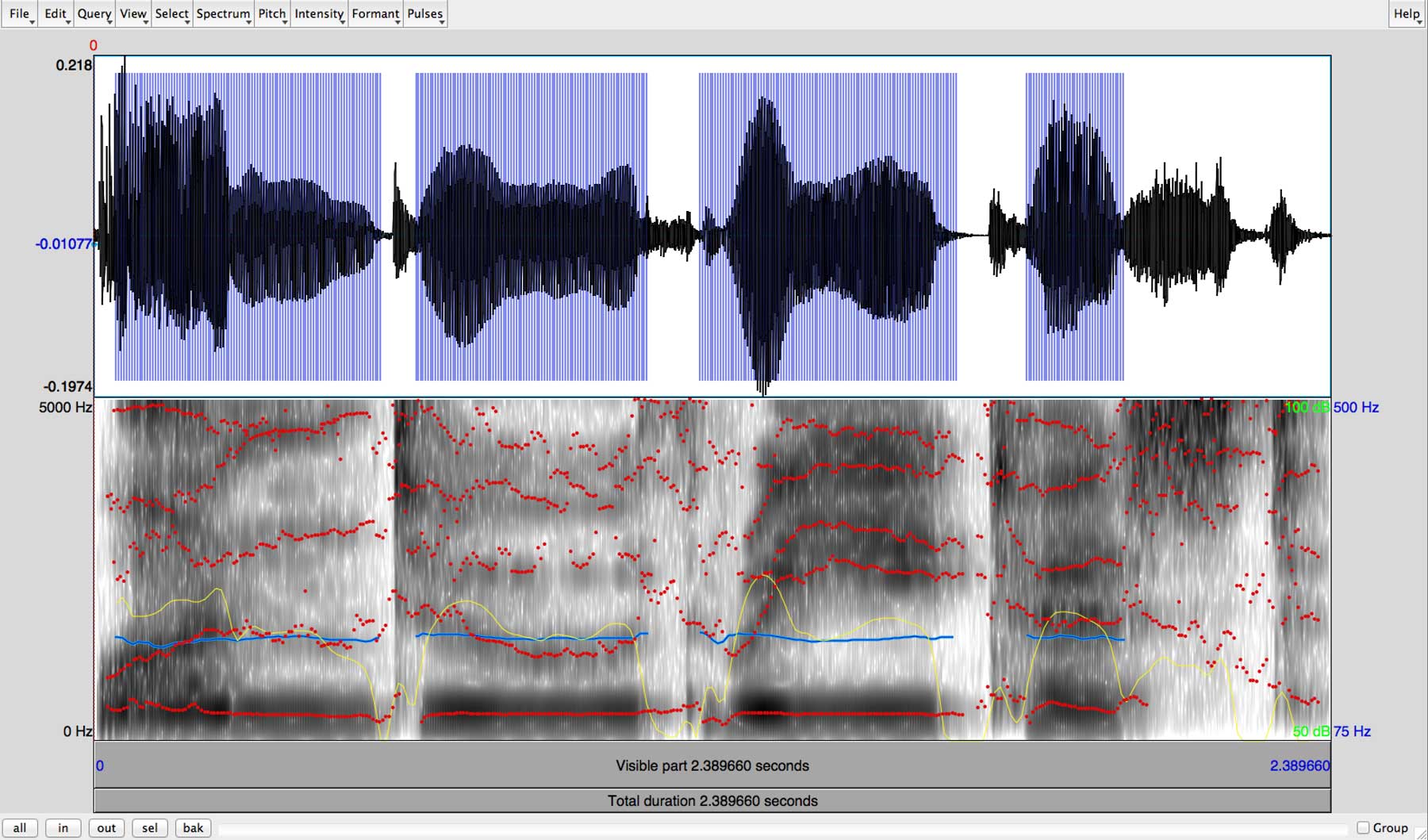Image resolution: width=1428 pixels, height=840 pixels.
Task: Open the Spectrum menu
Action: point(224,14)
